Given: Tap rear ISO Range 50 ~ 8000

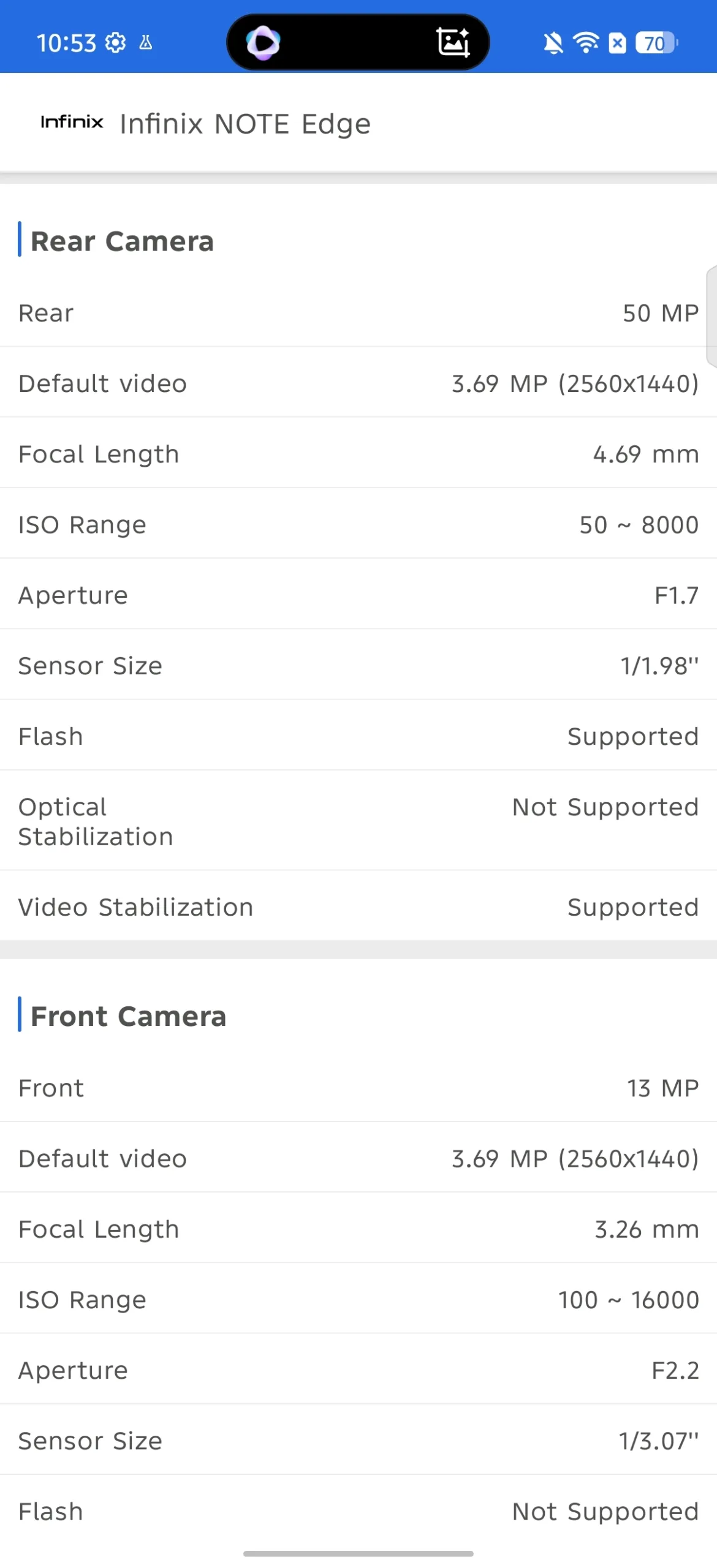Looking at the screenshot, I should pyautogui.click(x=358, y=525).
